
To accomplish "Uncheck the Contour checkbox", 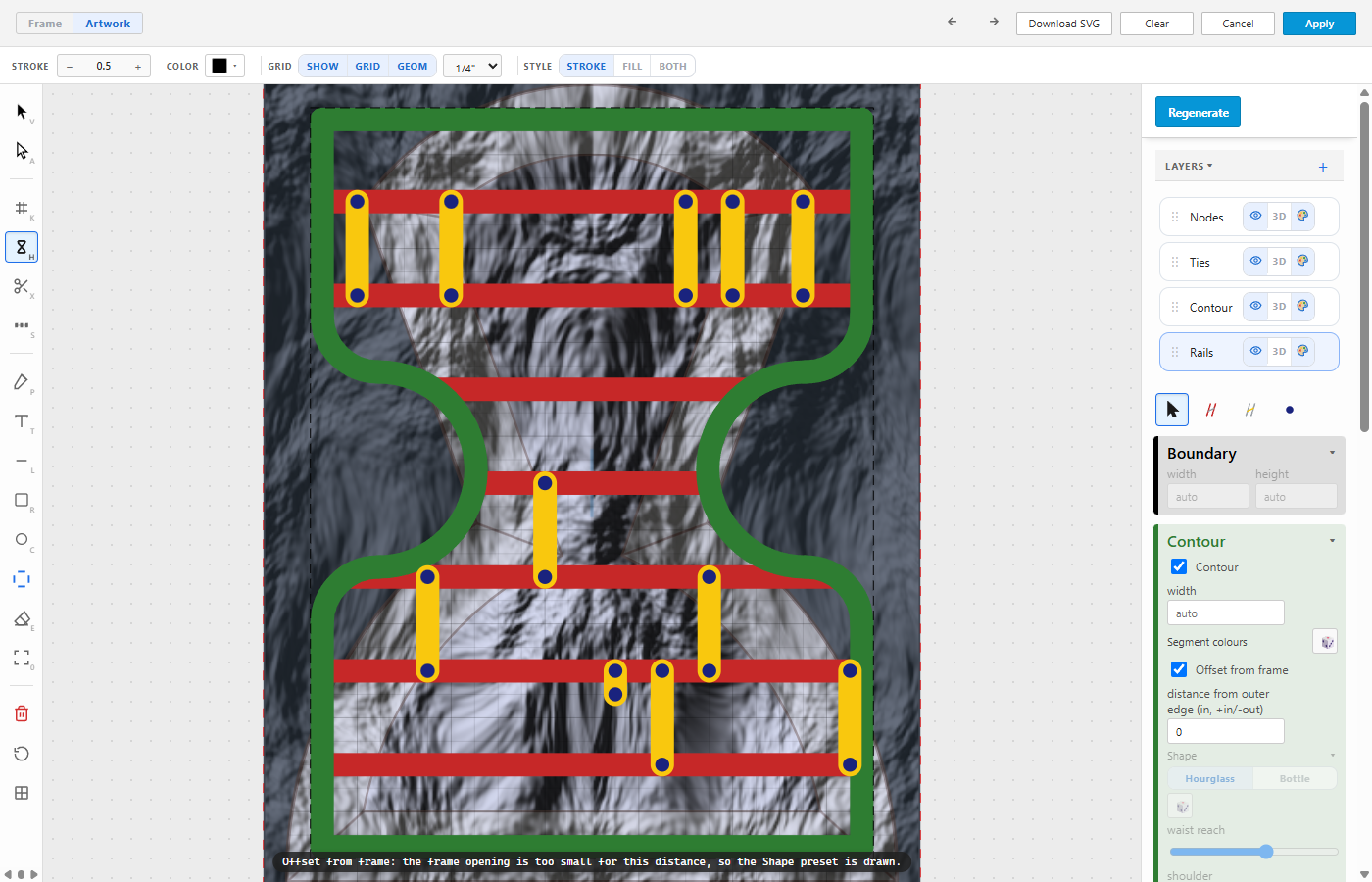I will [1179, 566].
